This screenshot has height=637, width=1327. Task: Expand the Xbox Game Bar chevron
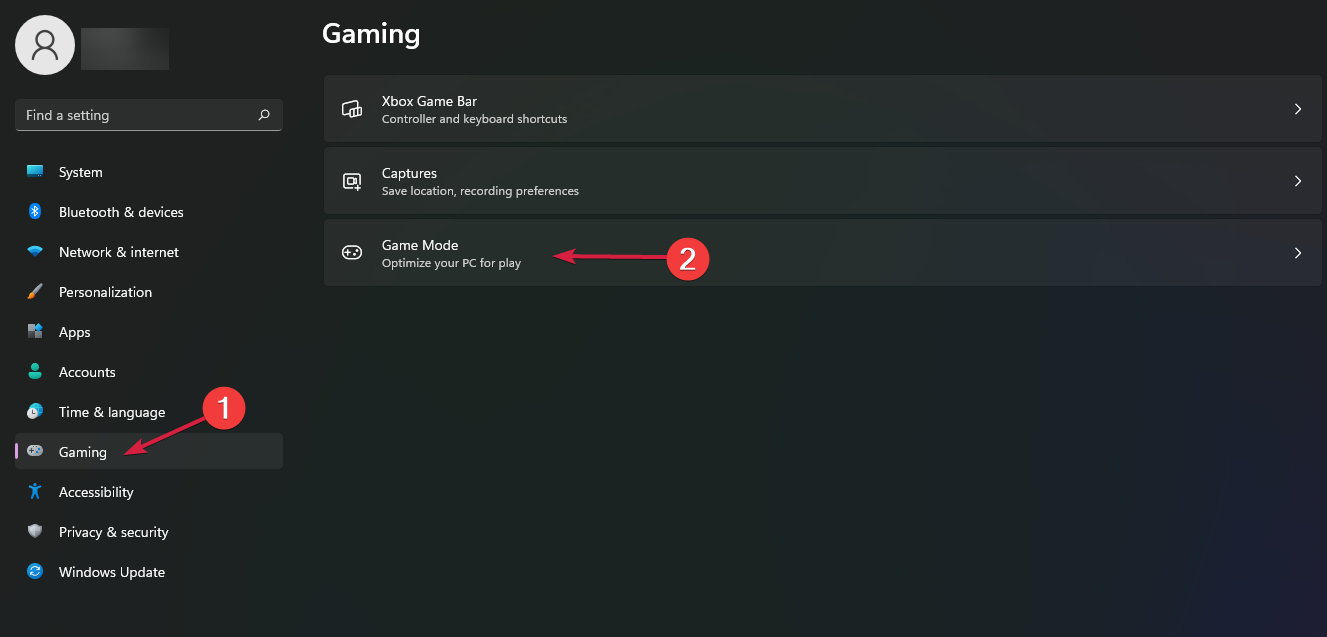coord(1298,109)
